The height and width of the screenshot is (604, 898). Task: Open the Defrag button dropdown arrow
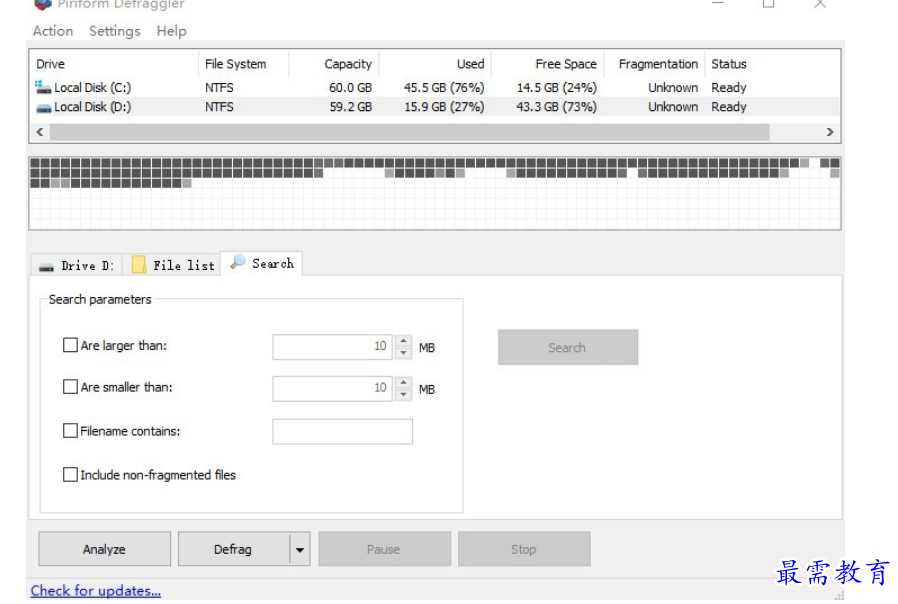coord(300,550)
